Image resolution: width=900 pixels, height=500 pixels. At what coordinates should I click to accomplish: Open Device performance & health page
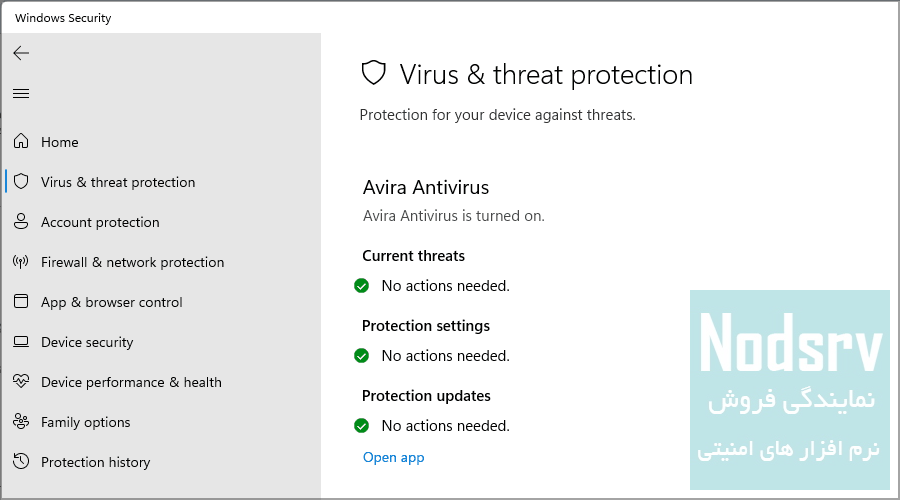click(131, 382)
